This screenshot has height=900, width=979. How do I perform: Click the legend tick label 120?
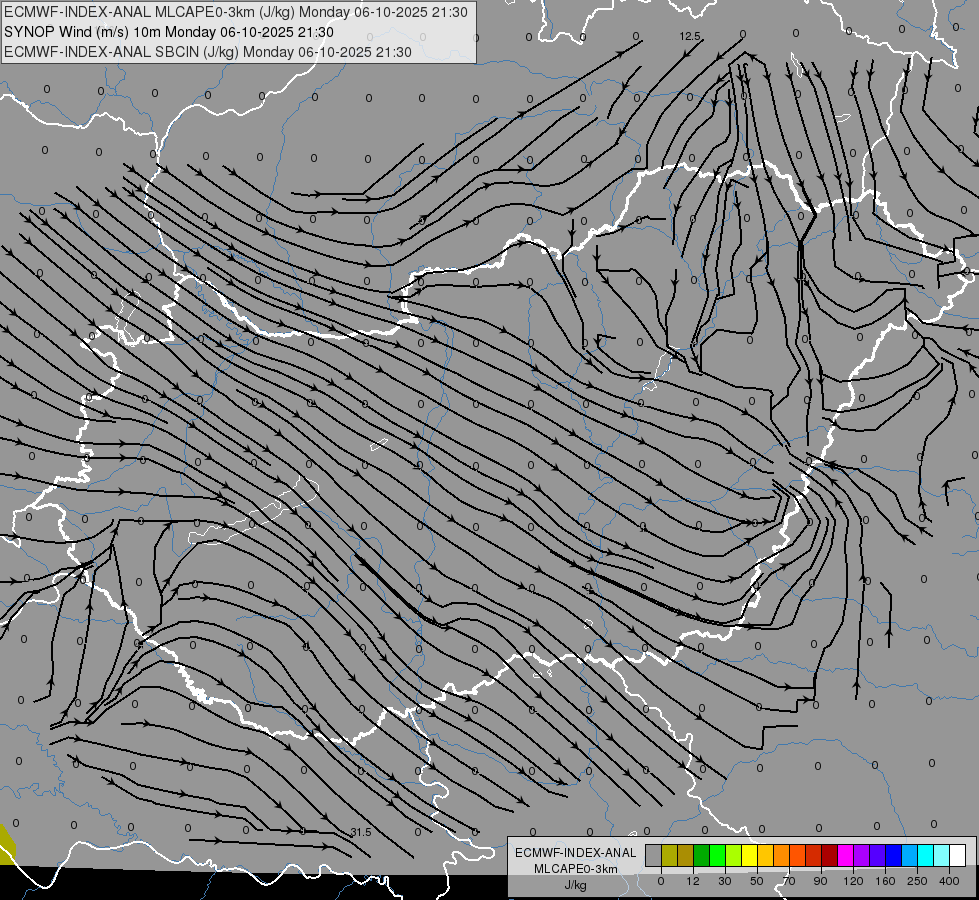point(853,881)
